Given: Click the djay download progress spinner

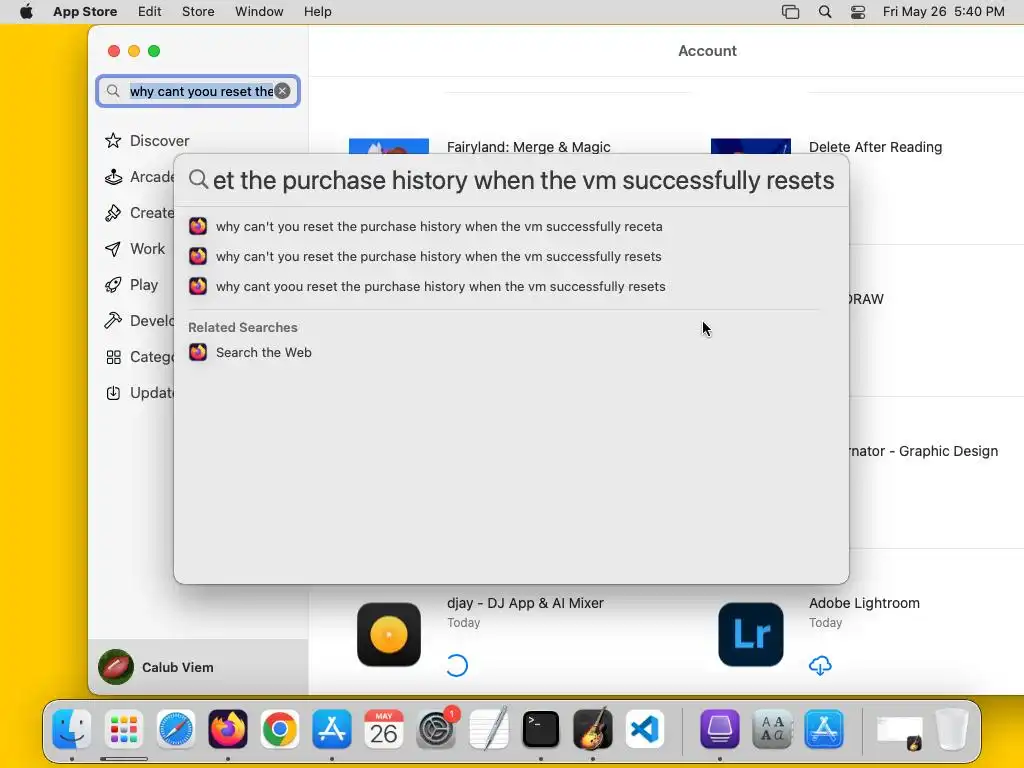Looking at the screenshot, I should 457,665.
